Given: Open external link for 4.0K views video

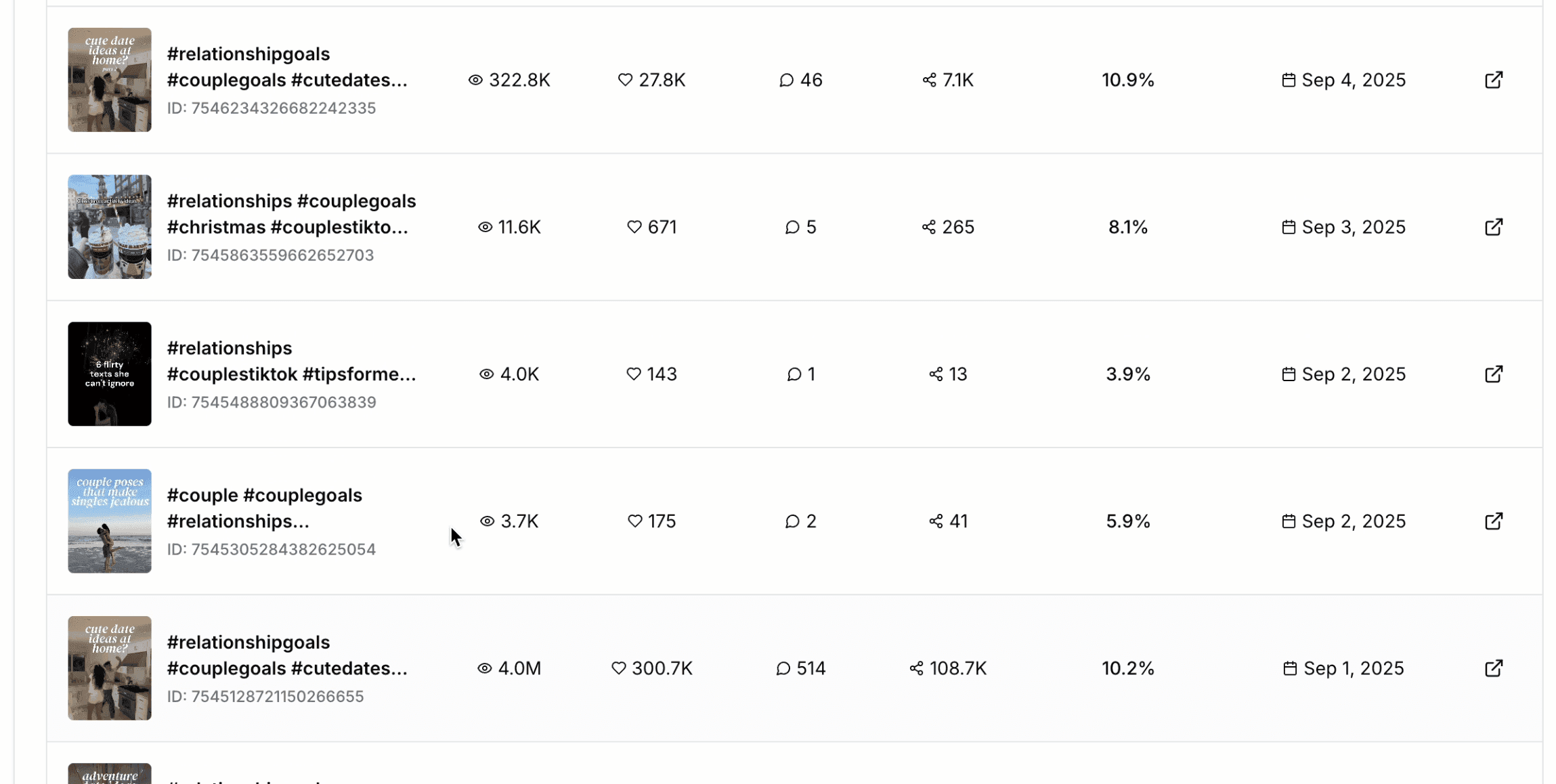Looking at the screenshot, I should click(1494, 374).
